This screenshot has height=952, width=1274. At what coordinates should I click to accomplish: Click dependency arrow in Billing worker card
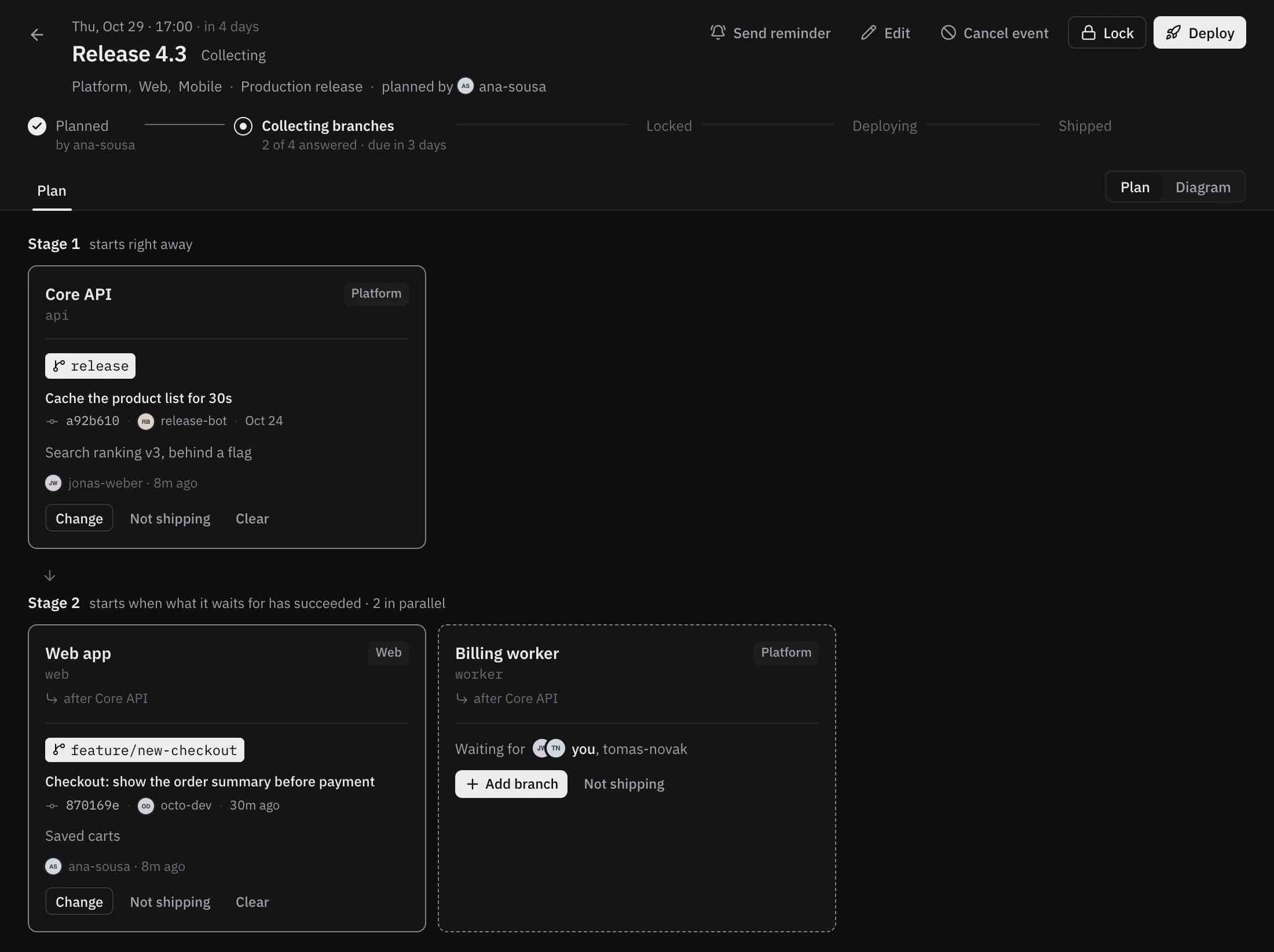462,698
